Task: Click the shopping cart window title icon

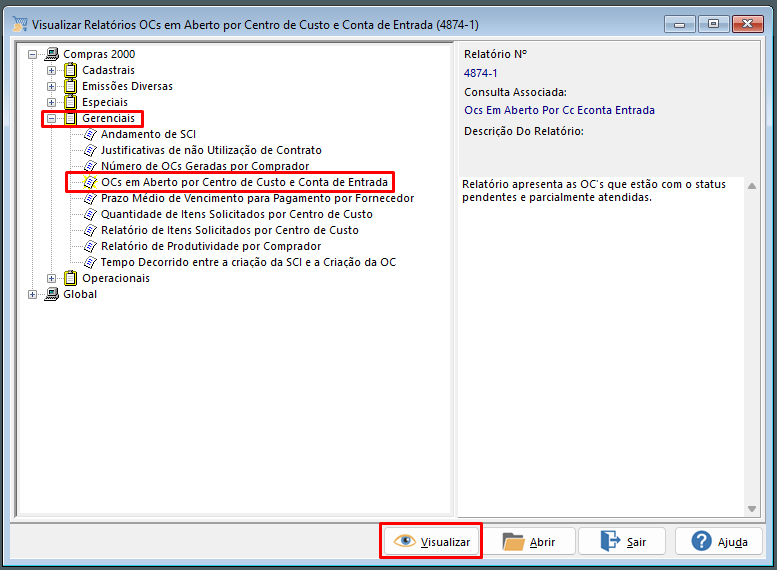Action: pos(20,24)
